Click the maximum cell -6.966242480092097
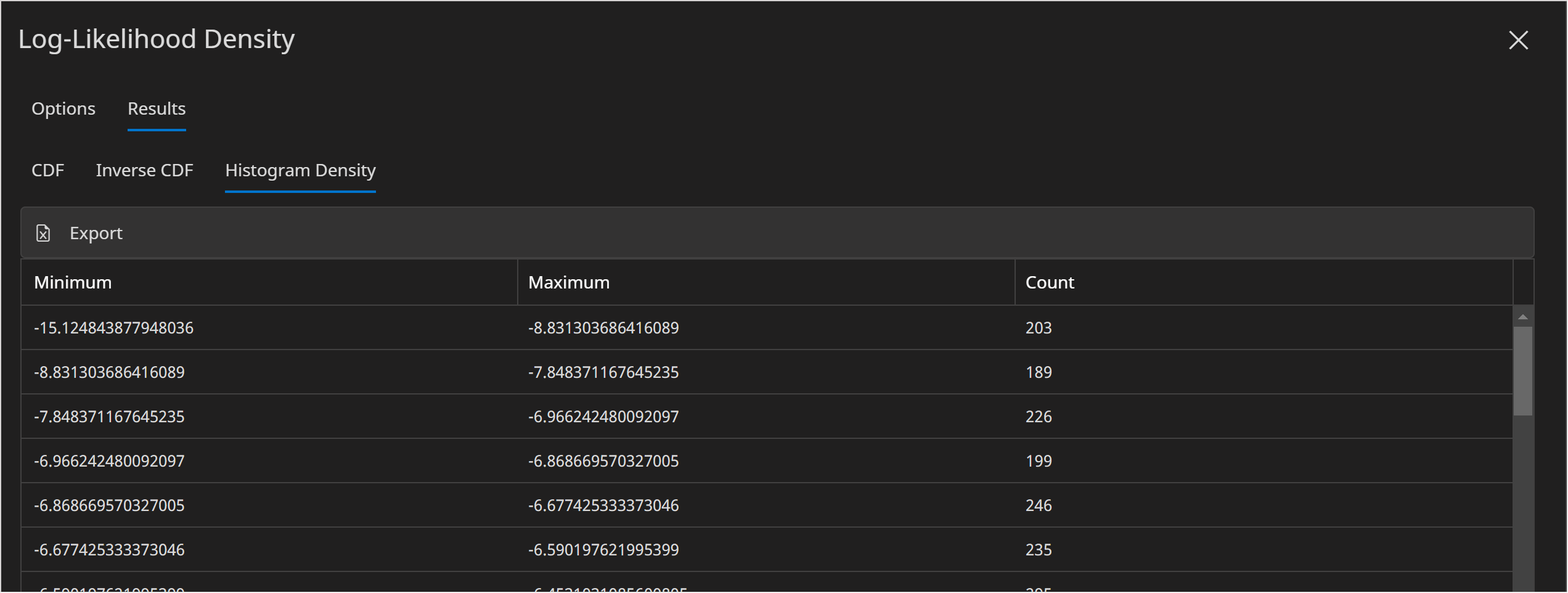The width and height of the screenshot is (1568, 593). (x=603, y=417)
